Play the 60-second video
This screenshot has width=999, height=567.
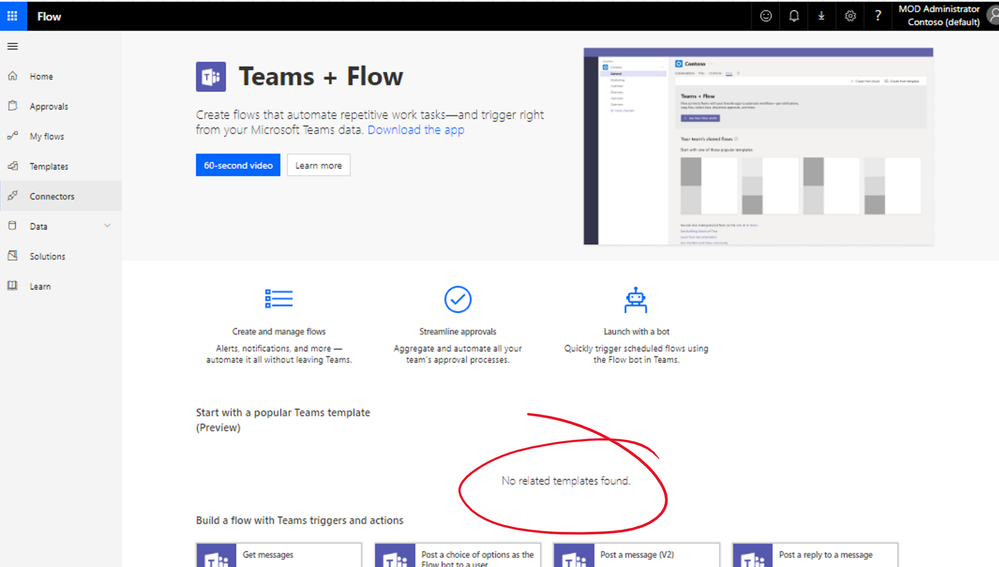[x=238, y=165]
